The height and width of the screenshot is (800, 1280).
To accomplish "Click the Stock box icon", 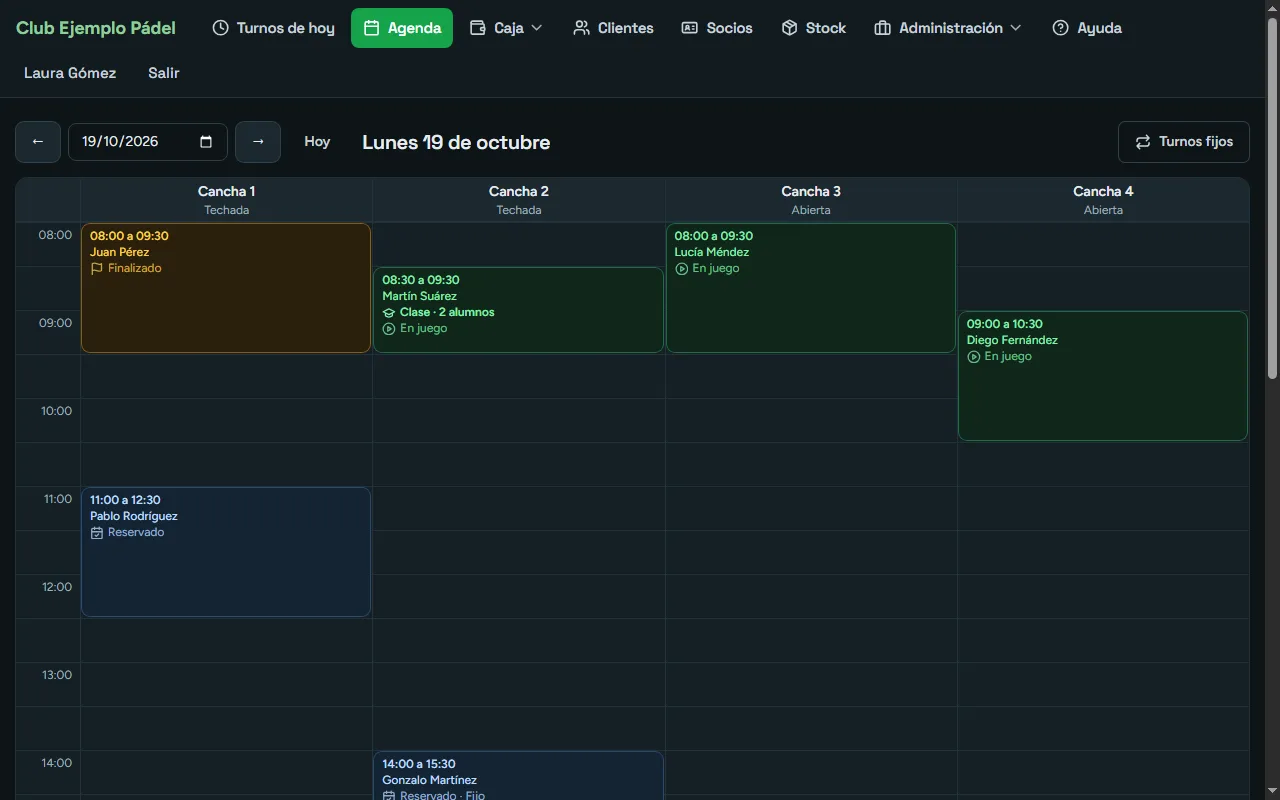I will click(x=789, y=28).
